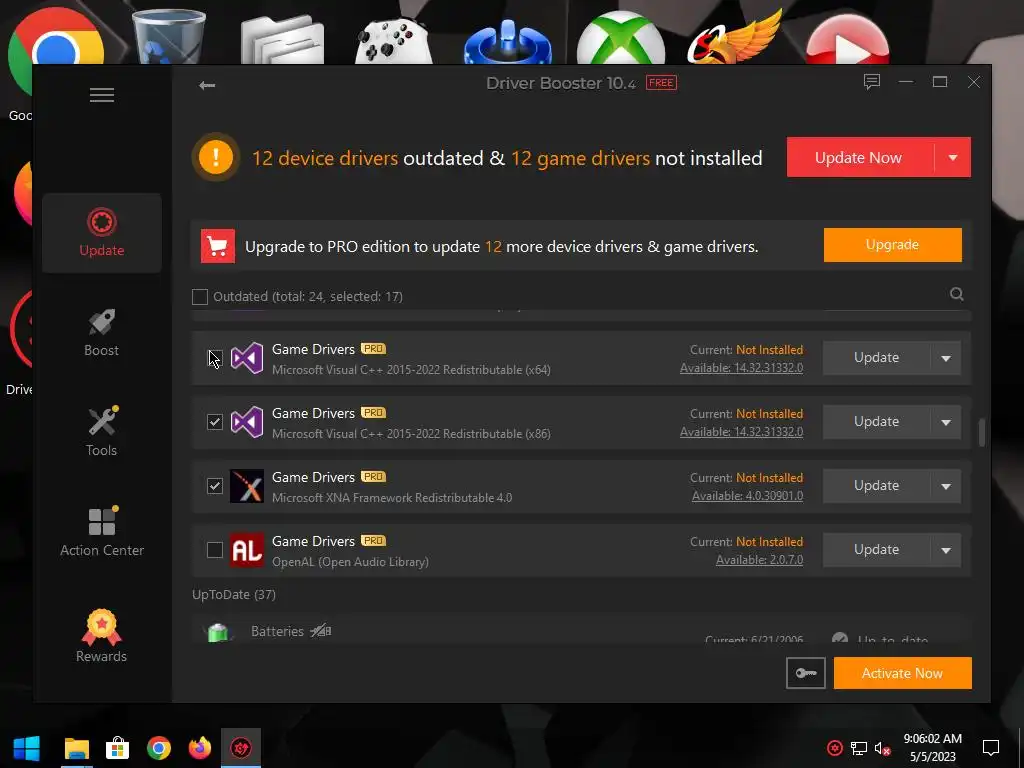Click PRO badge on OpenAL row
The height and width of the screenshot is (768, 1024).
374,541
